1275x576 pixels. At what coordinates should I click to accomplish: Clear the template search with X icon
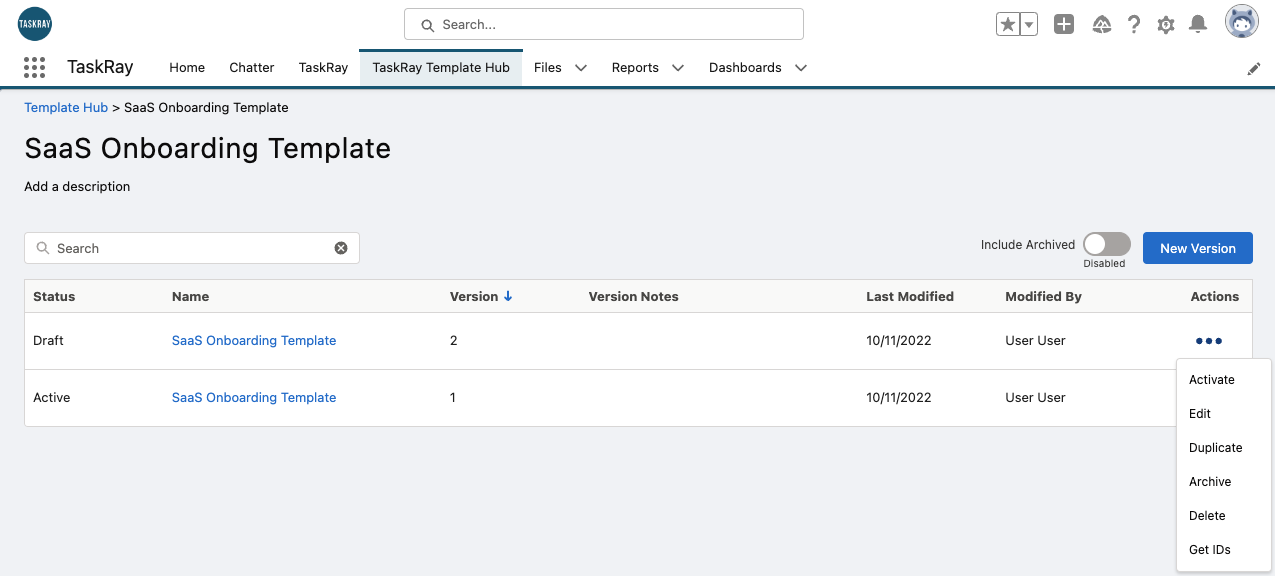(x=341, y=248)
